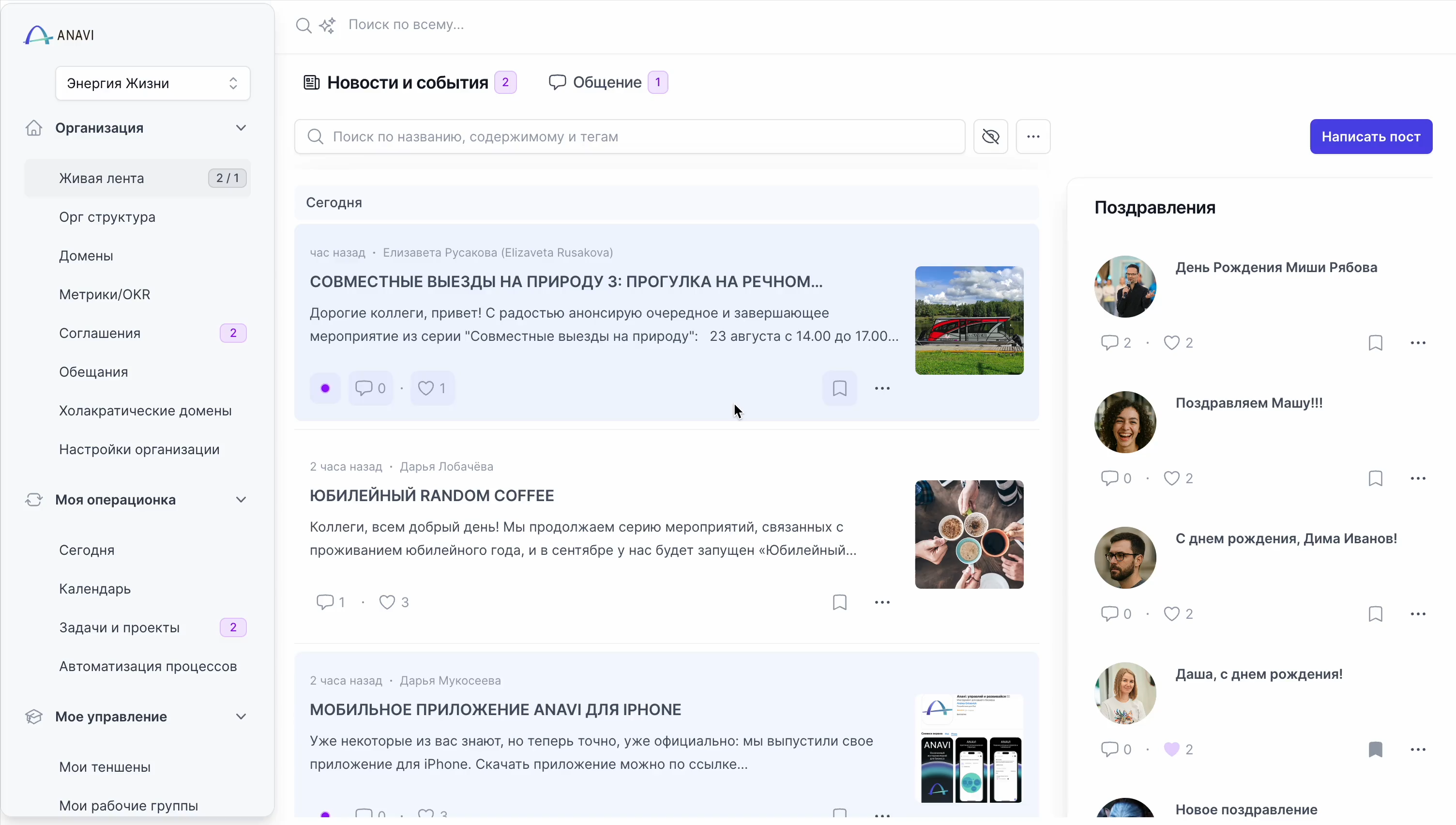1456x825 pixels.
Task: Open Орг структура in the sidebar
Action: pos(107,217)
